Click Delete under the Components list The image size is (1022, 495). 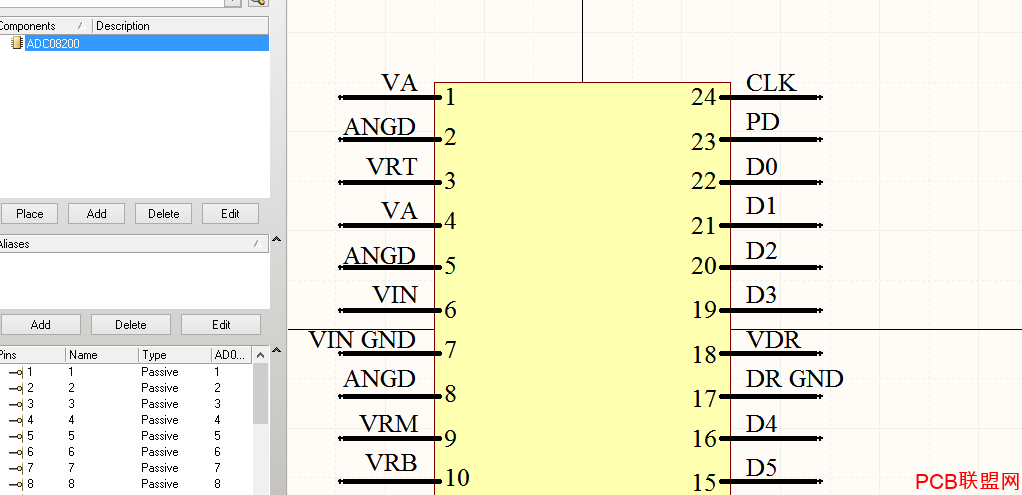164,214
